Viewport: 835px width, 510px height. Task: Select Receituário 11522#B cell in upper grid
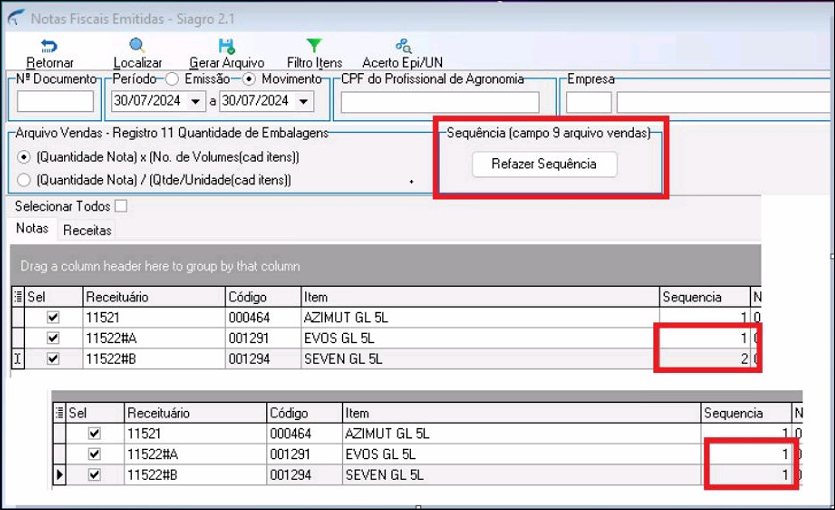tap(154, 359)
